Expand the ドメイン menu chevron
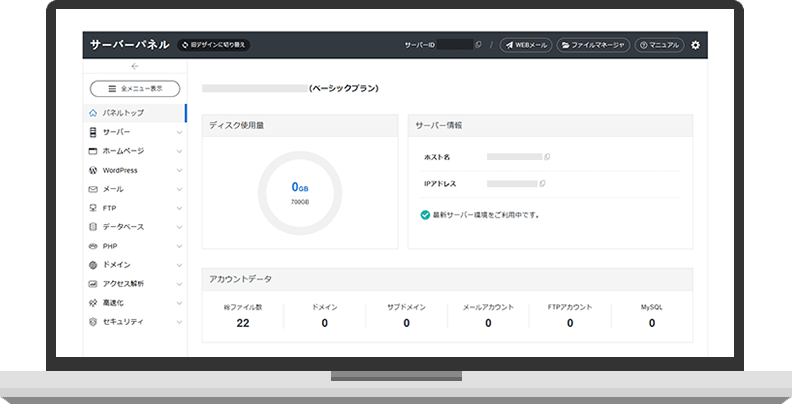Image resolution: width=792 pixels, height=404 pixels. pos(179,265)
